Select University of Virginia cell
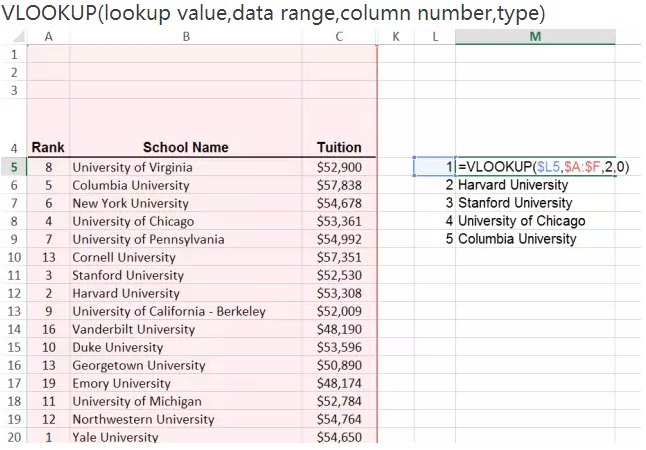The image size is (646, 450). pos(132,167)
